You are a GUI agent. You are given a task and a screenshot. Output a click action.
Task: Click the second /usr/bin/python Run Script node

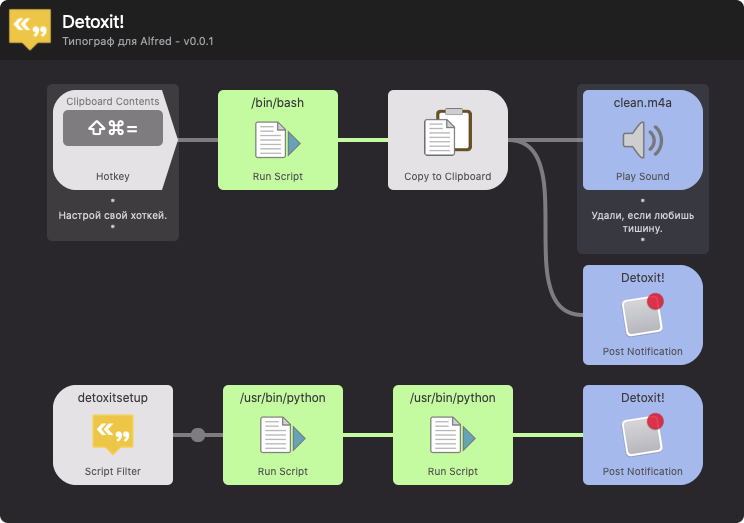pos(453,435)
